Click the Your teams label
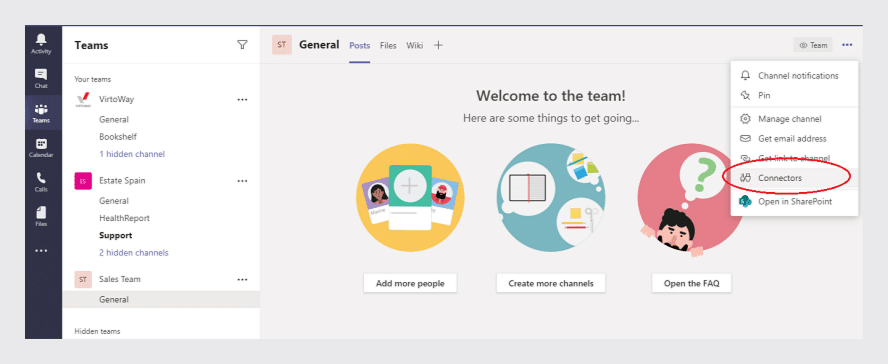Viewport: 888px width, 364px height. tap(93, 79)
